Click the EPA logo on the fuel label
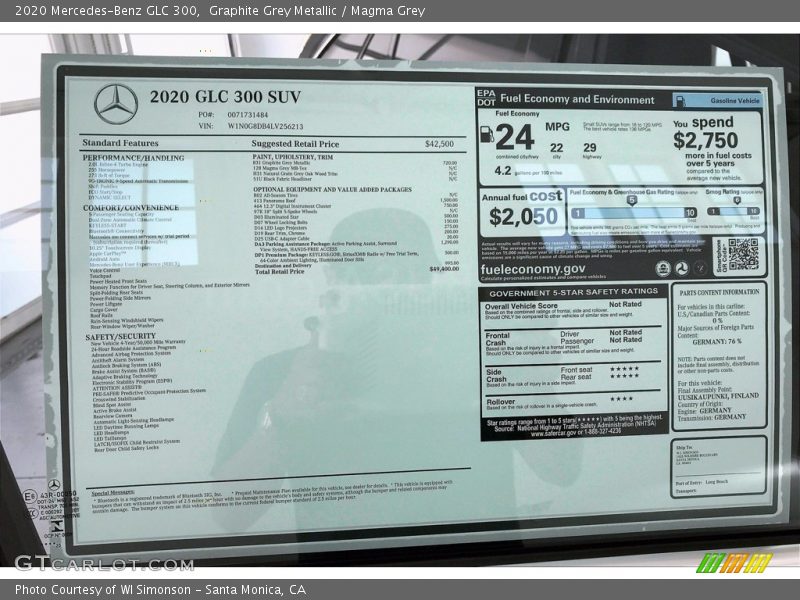 [x=487, y=92]
